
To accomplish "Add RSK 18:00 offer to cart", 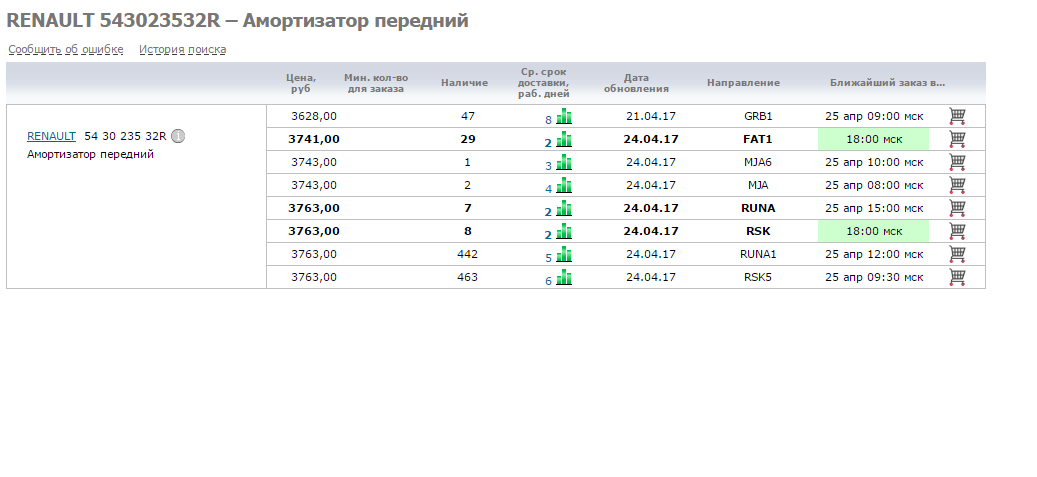I will point(956,232).
